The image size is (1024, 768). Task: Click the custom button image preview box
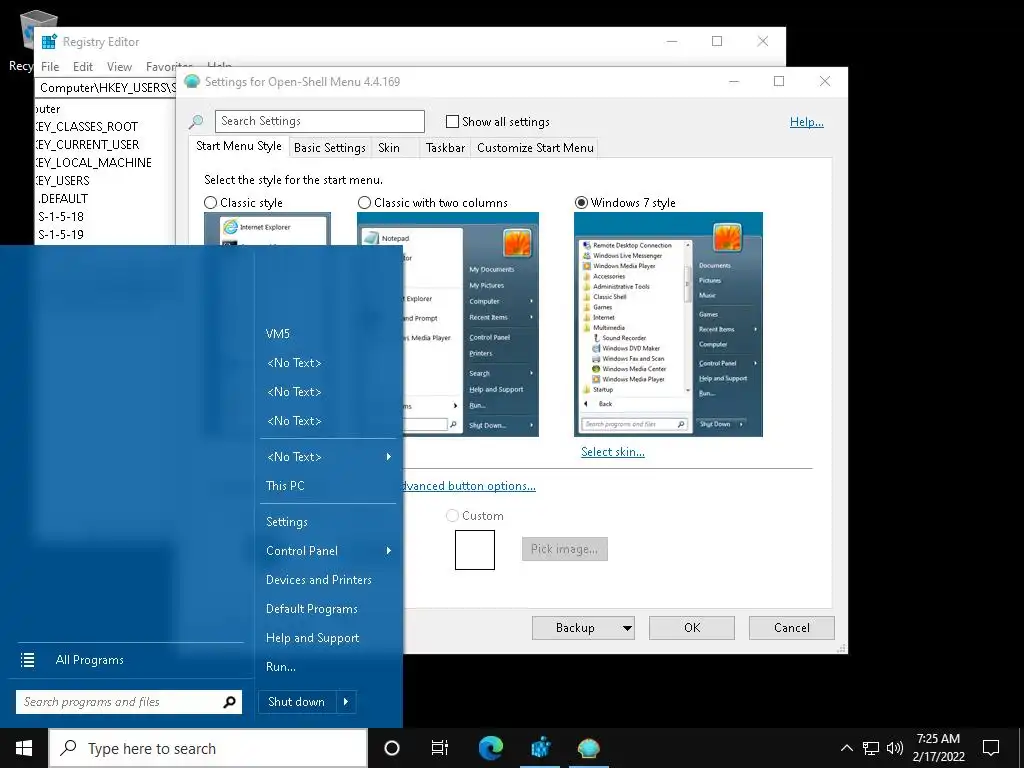pos(475,550)
